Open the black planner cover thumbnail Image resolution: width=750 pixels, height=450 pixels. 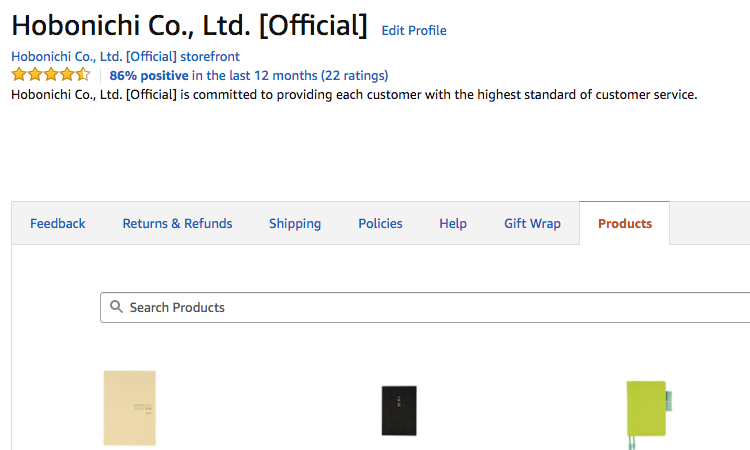coord(399,410)
